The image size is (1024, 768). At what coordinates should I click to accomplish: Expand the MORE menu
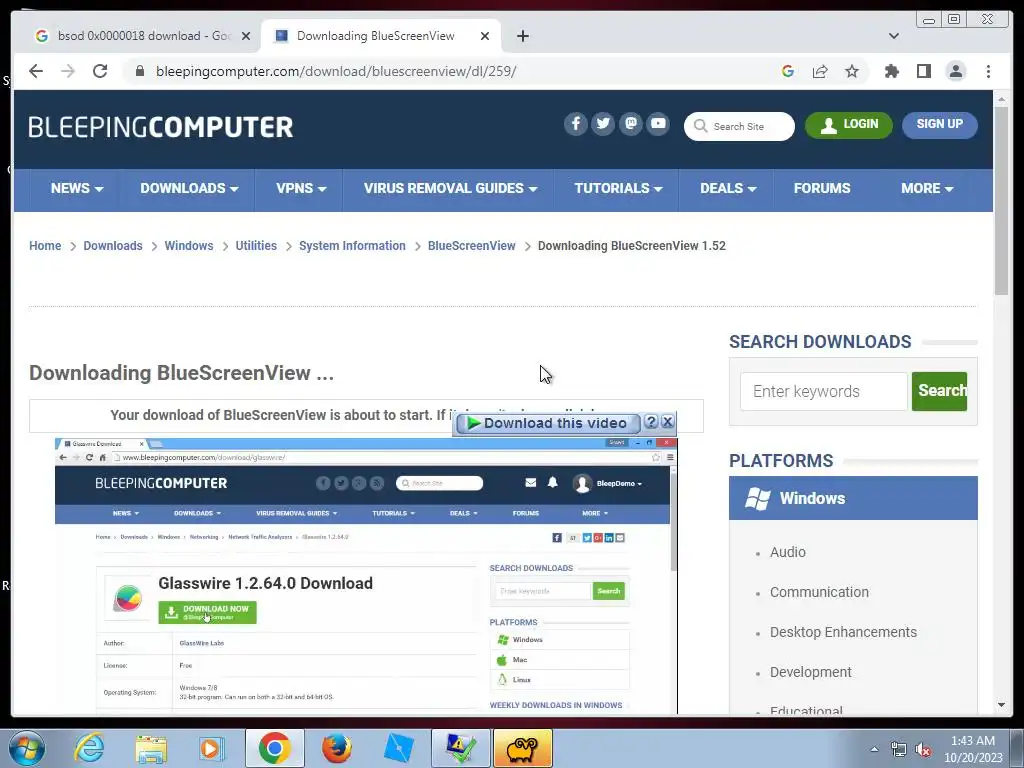(x=927, y=189)
